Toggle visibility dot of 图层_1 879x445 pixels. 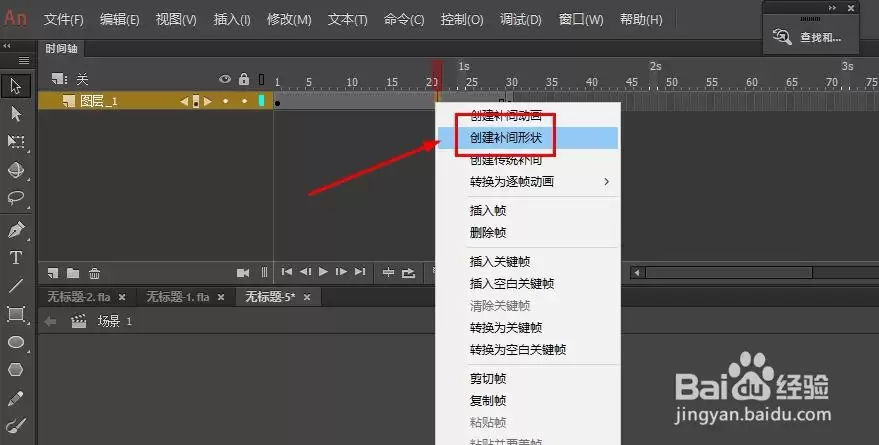click(225, 101)
